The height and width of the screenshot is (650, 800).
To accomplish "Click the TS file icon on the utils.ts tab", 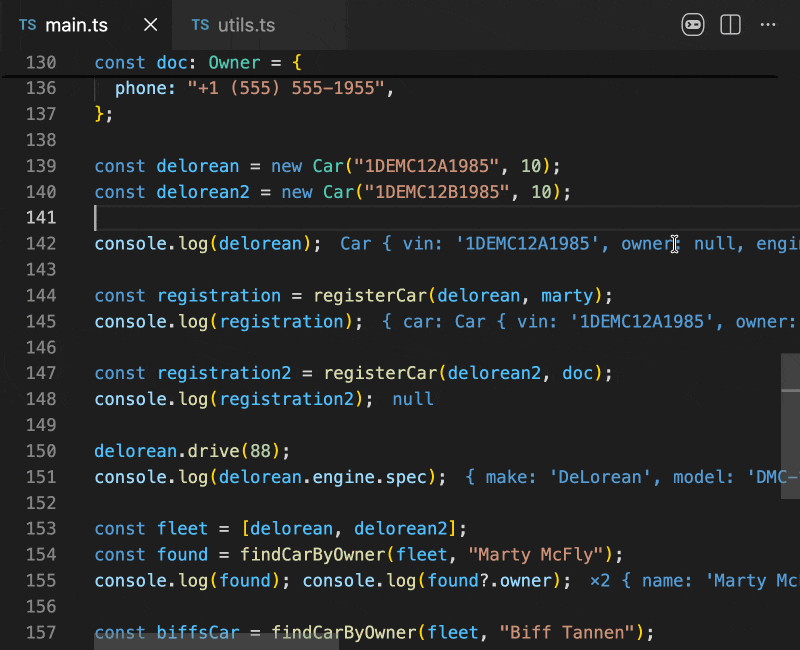I will pyautogui.click(x=201, y=25).
